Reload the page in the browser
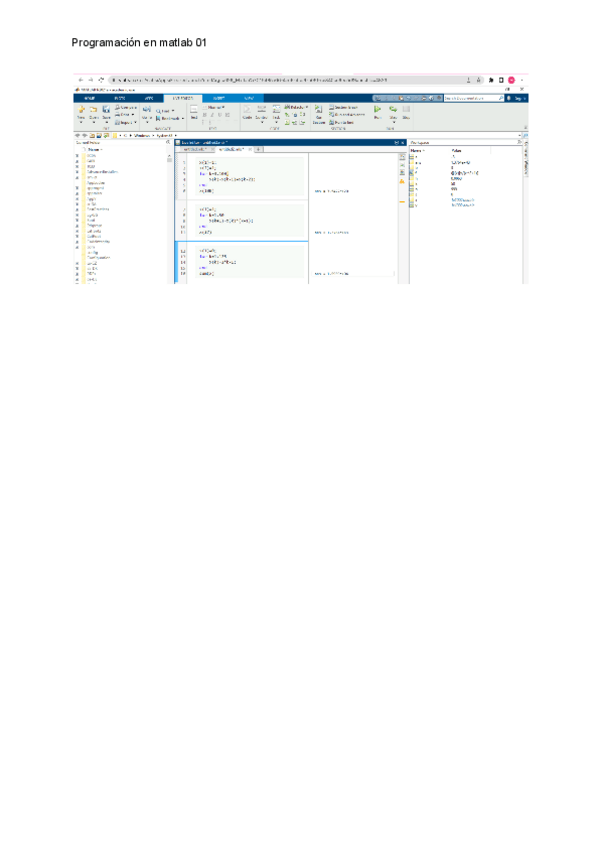This screenshot has width=600, height=848. click(101, 80)
